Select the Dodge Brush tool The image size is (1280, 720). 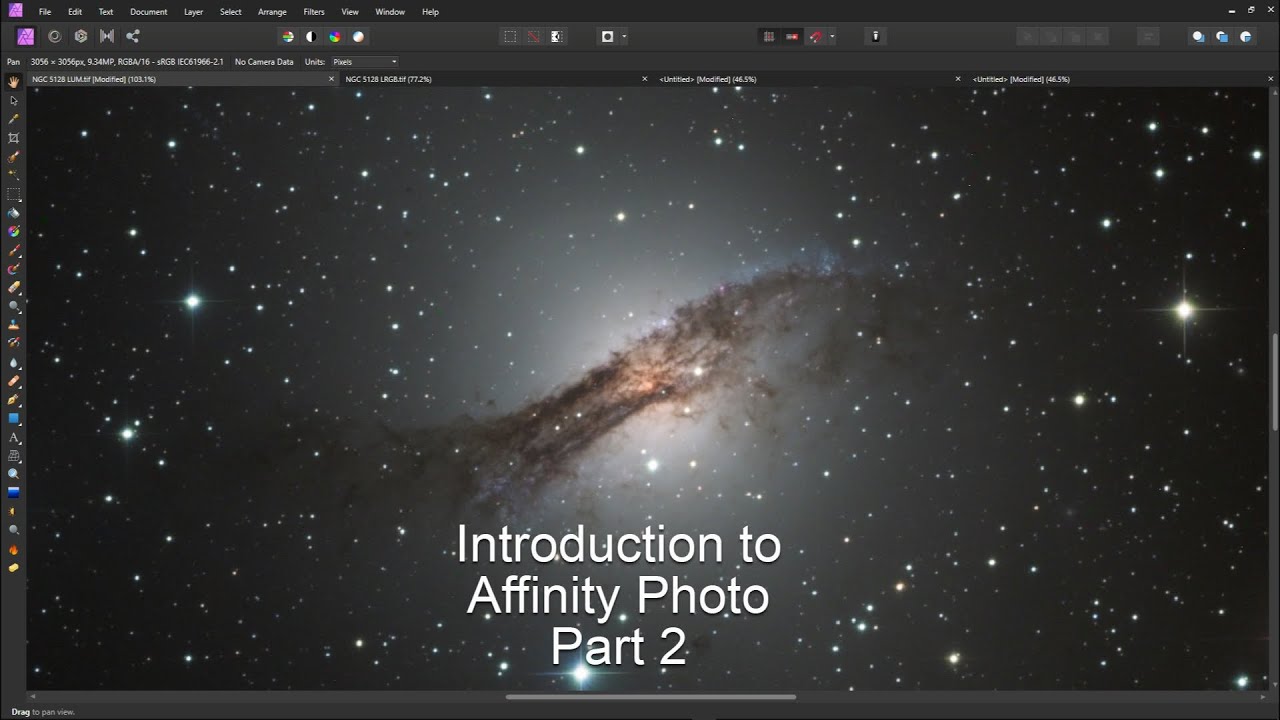14,306
